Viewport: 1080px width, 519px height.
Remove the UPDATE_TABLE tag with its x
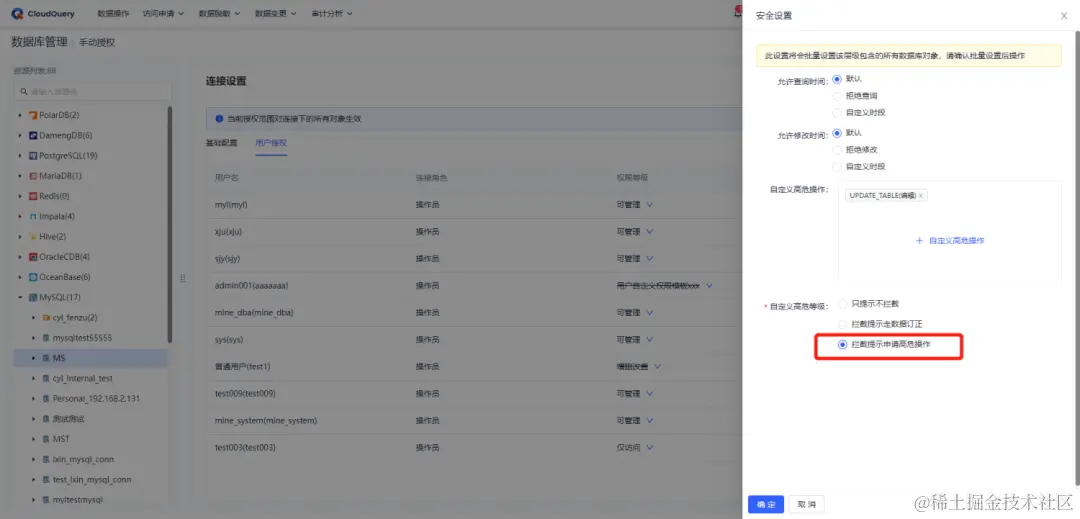(920, 195)
